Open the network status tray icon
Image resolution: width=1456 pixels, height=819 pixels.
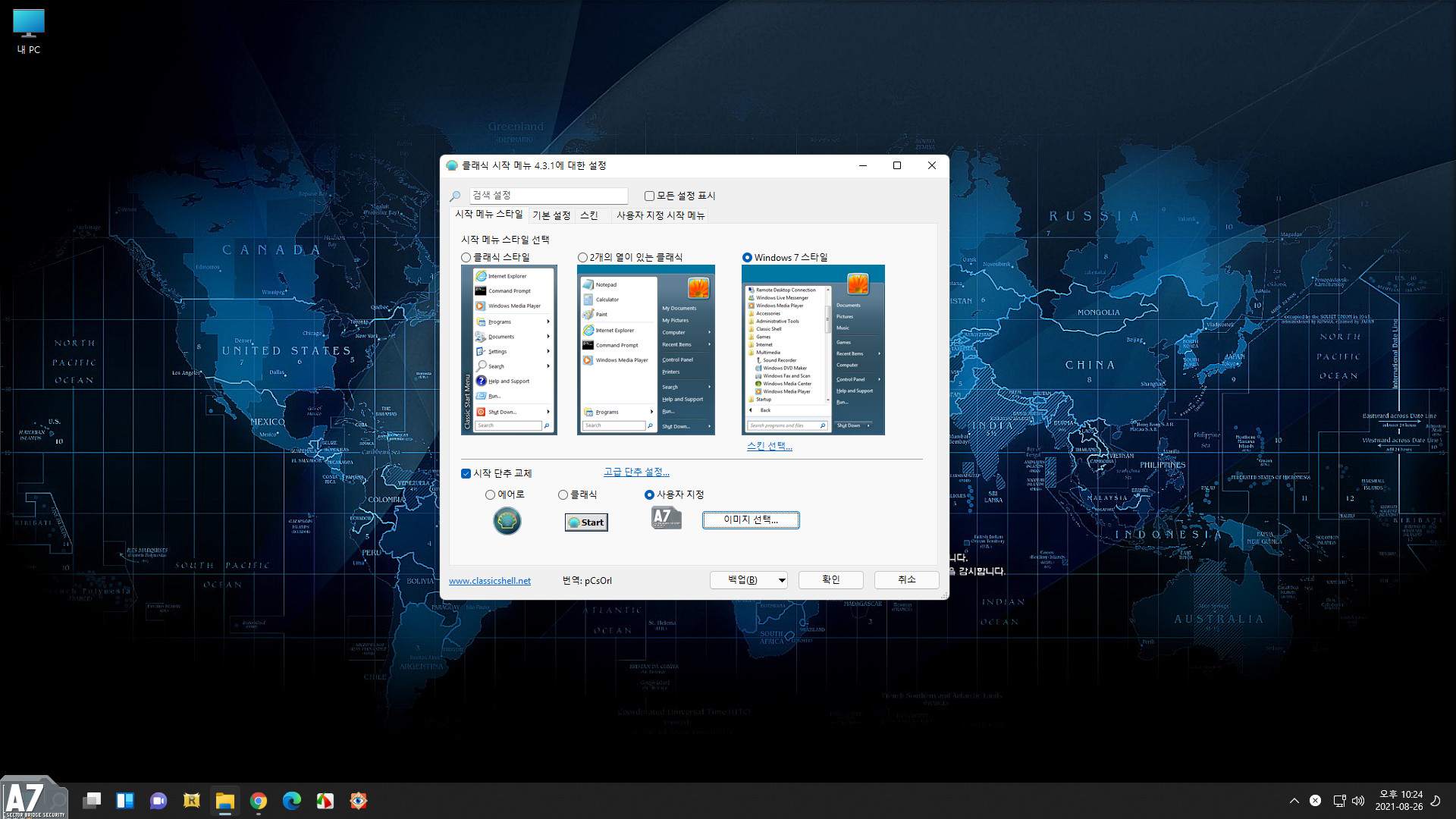(1339, 801)
